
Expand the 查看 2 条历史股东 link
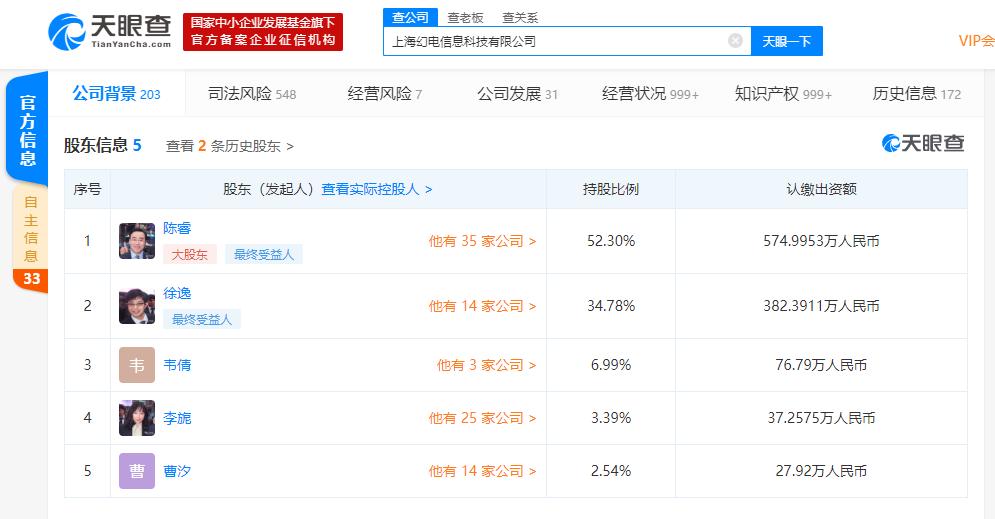point(230,146)
